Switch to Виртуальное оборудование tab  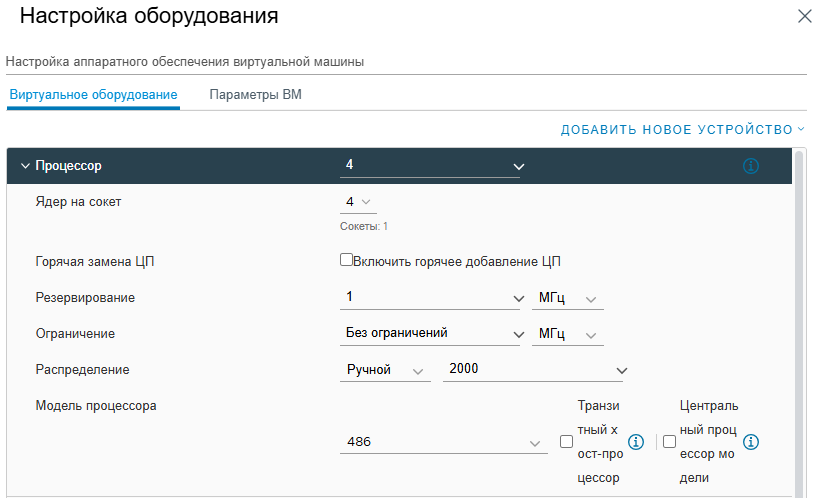93,95
